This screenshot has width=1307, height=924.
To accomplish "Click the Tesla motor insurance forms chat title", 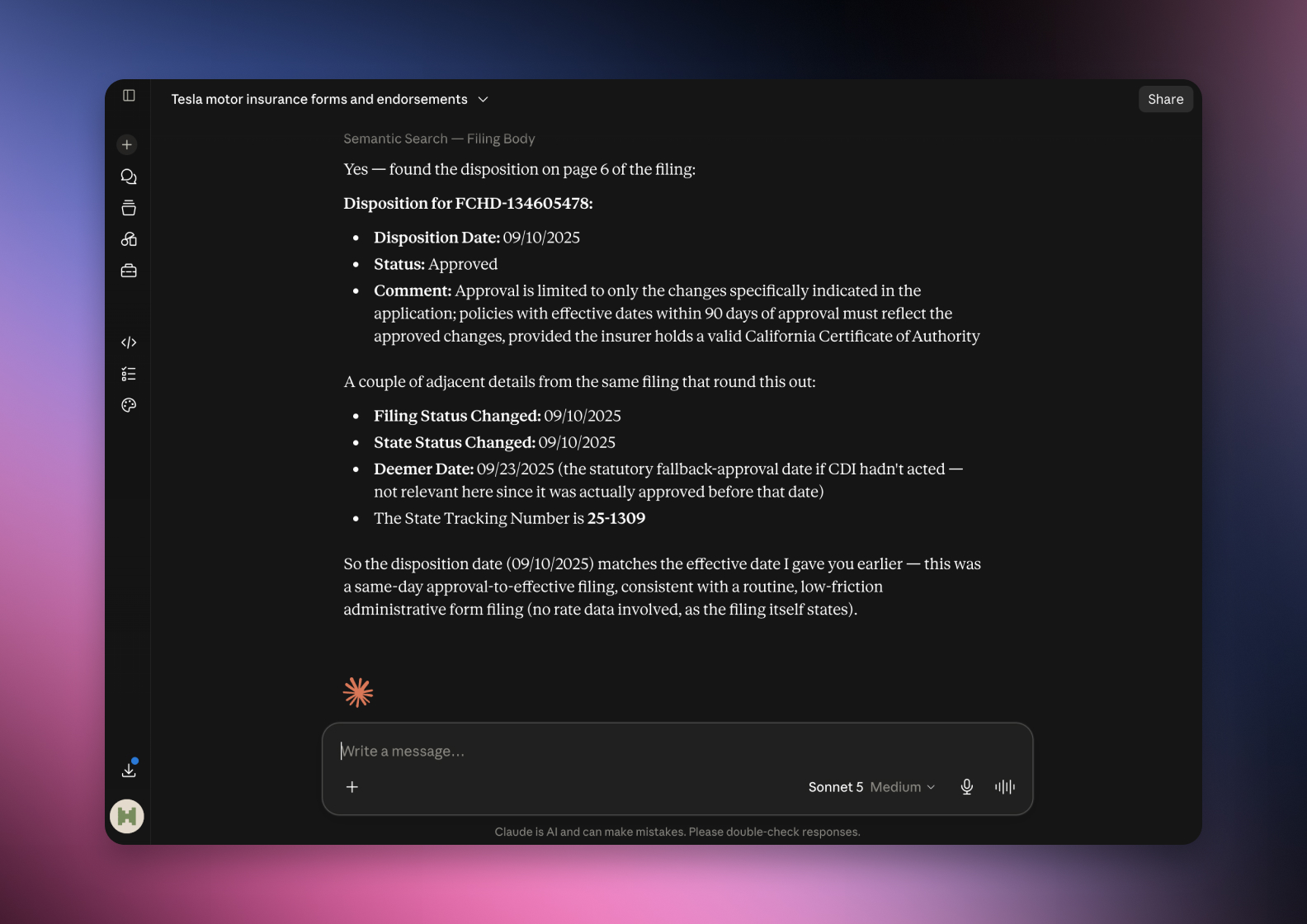I will coord(319,99).
